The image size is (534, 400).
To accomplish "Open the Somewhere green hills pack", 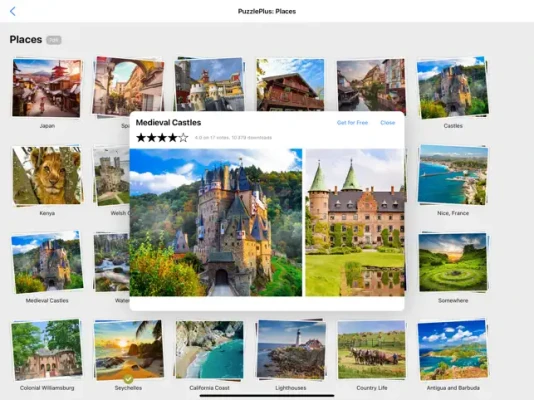I will [453, 262].
